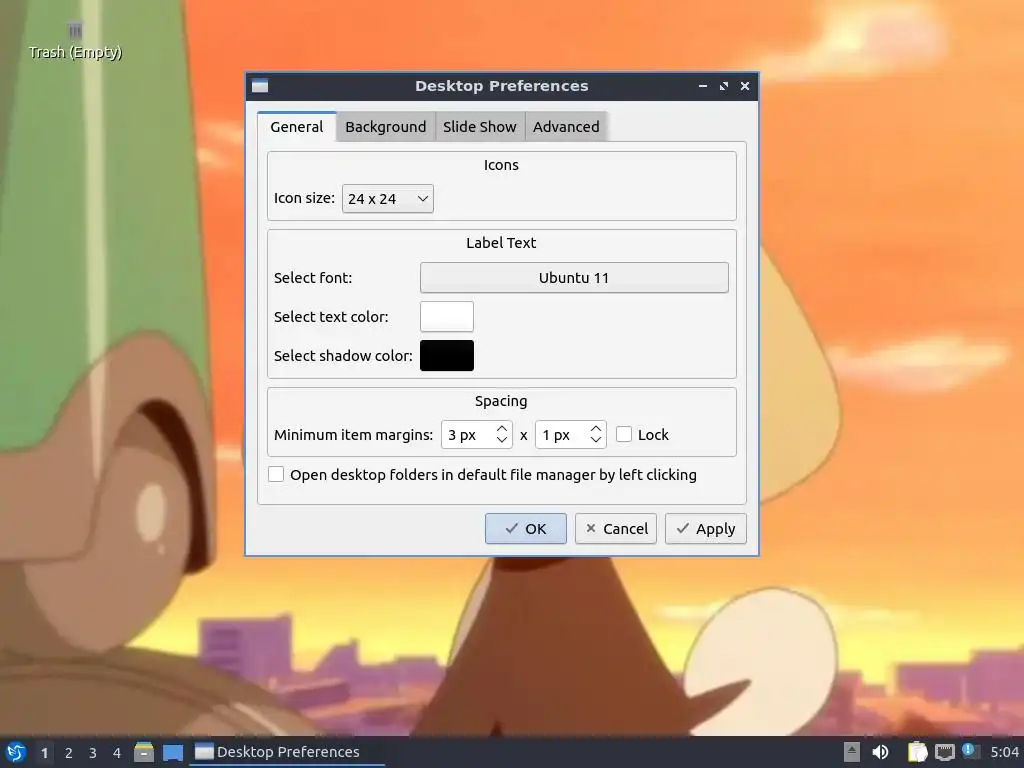Maximize the Desktop Preferences window
Screen dimensions: 1024x768
724,86
